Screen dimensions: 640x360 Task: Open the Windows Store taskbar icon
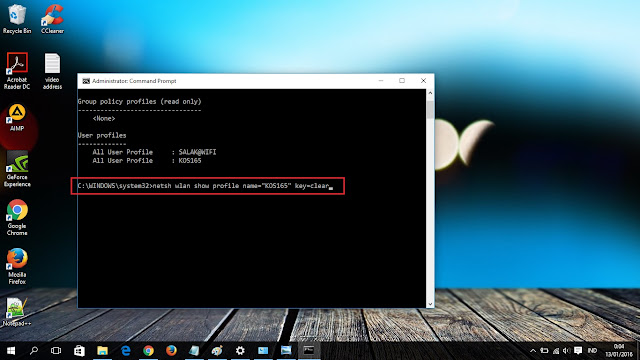[79, 351]
